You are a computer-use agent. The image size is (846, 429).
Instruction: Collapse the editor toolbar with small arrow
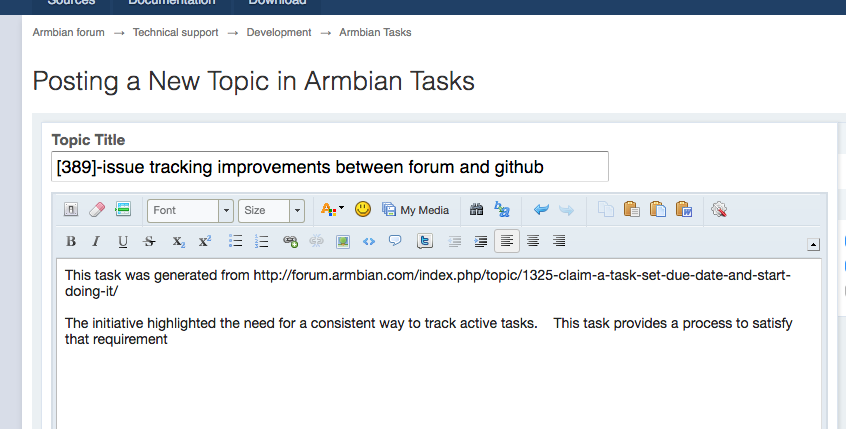click(x=813, y=244)
